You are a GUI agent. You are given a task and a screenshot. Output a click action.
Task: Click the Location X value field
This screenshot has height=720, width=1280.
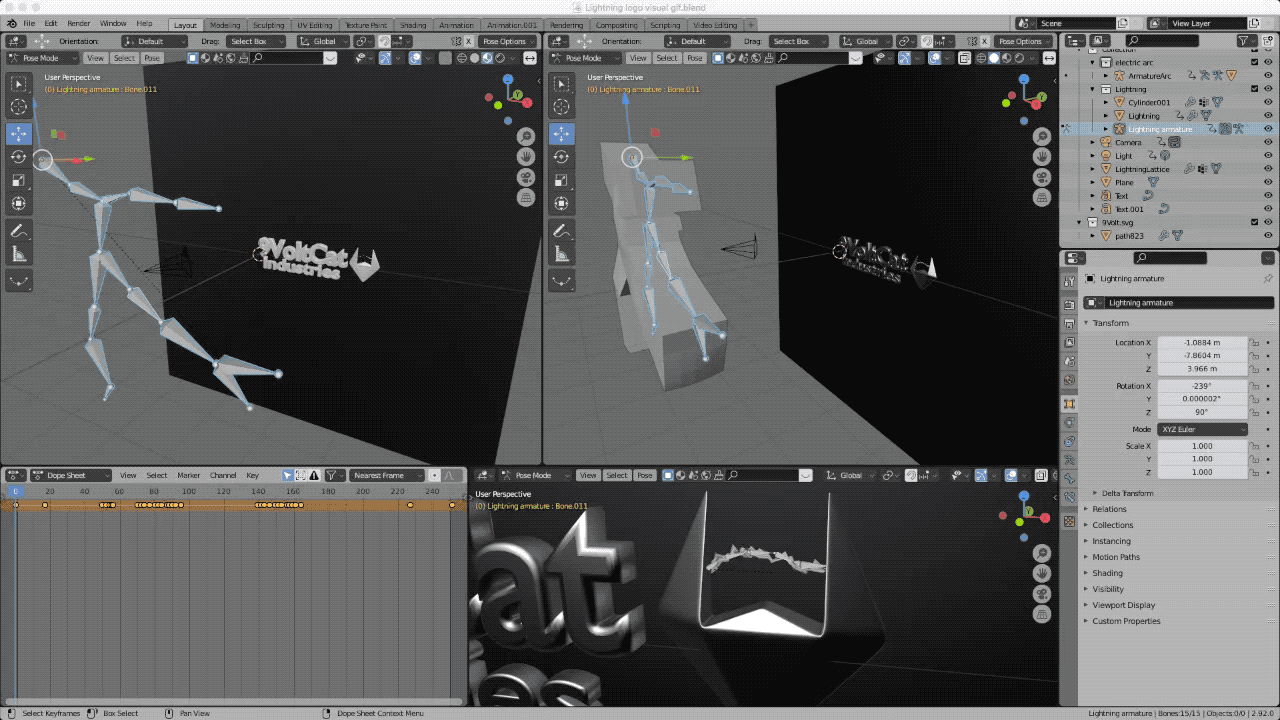[1202, 343]
